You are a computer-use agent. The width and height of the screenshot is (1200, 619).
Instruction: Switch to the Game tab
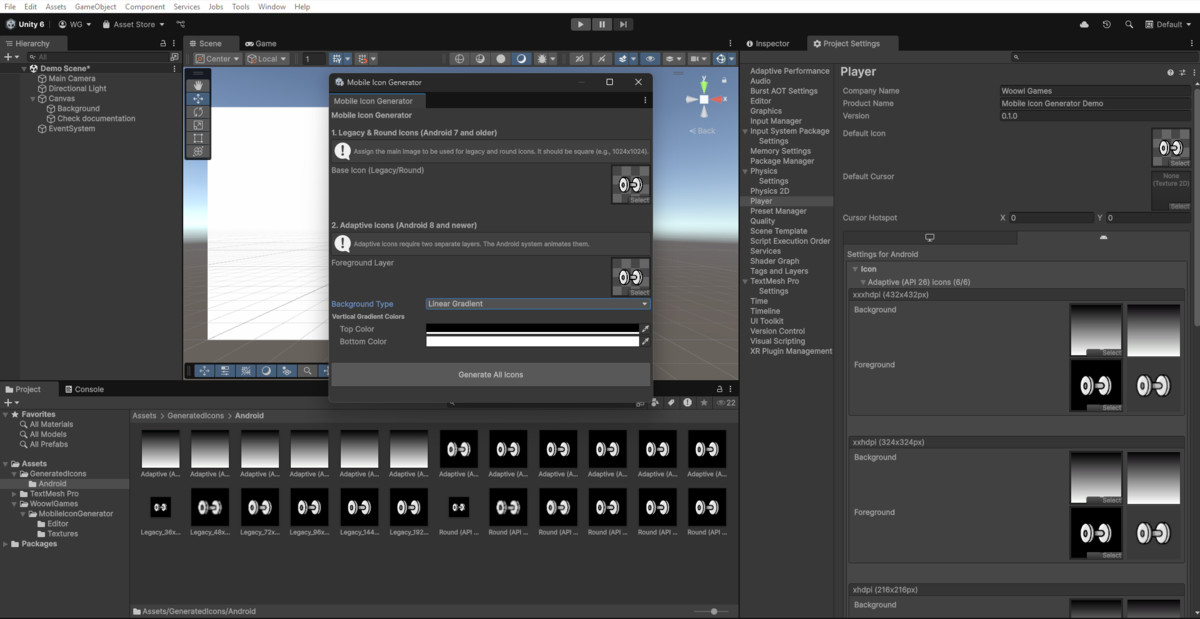pos(261,44)
